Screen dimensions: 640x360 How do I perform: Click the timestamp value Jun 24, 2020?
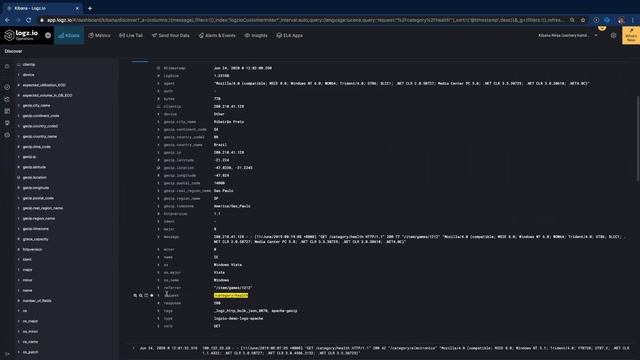pos(243,68)
